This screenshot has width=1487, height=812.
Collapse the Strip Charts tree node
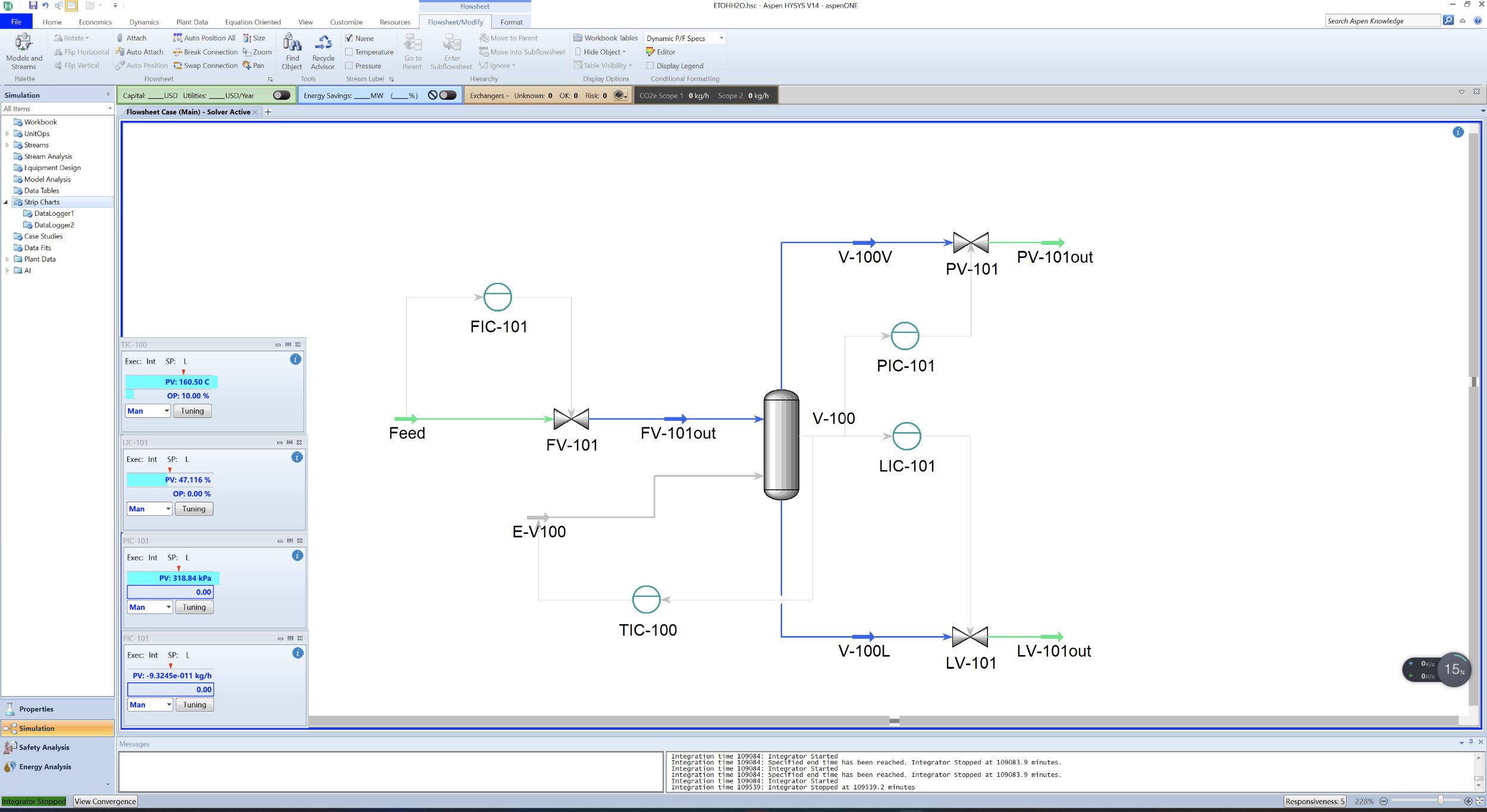7,202
